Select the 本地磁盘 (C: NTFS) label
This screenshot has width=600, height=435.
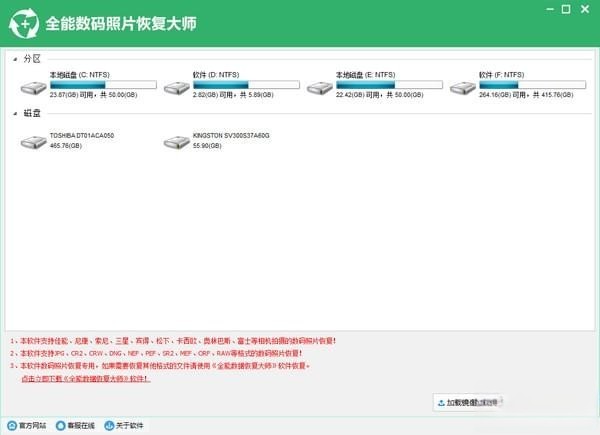(x=80, y=75)
